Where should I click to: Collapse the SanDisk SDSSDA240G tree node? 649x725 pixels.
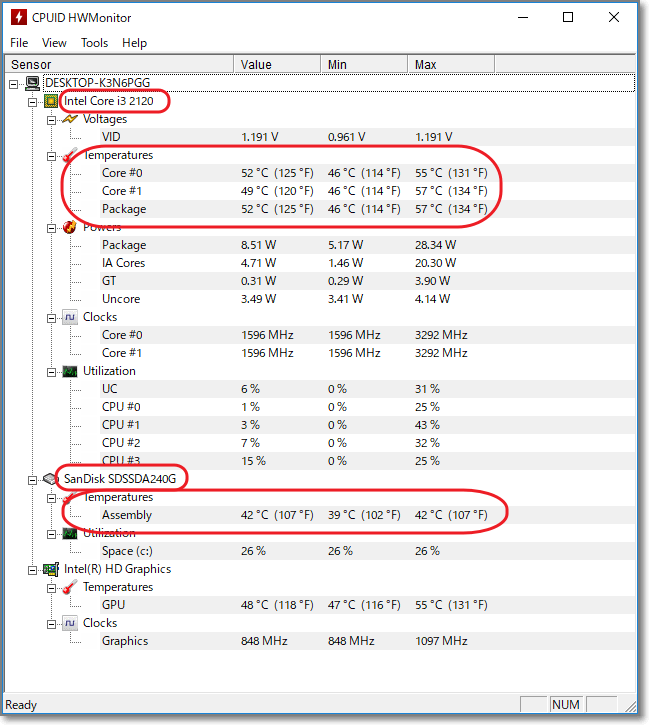33,479
